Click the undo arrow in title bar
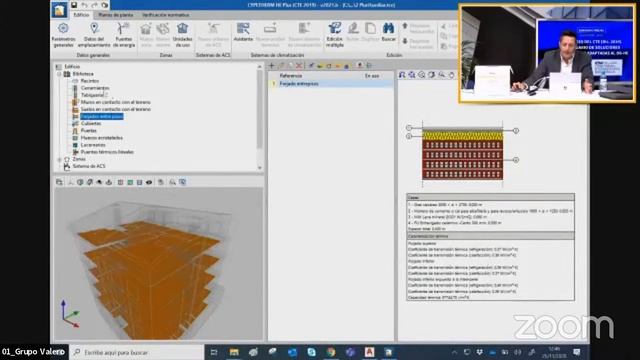Screen dimensions: 640x360 pyautogui.click(x=84, y=5)
